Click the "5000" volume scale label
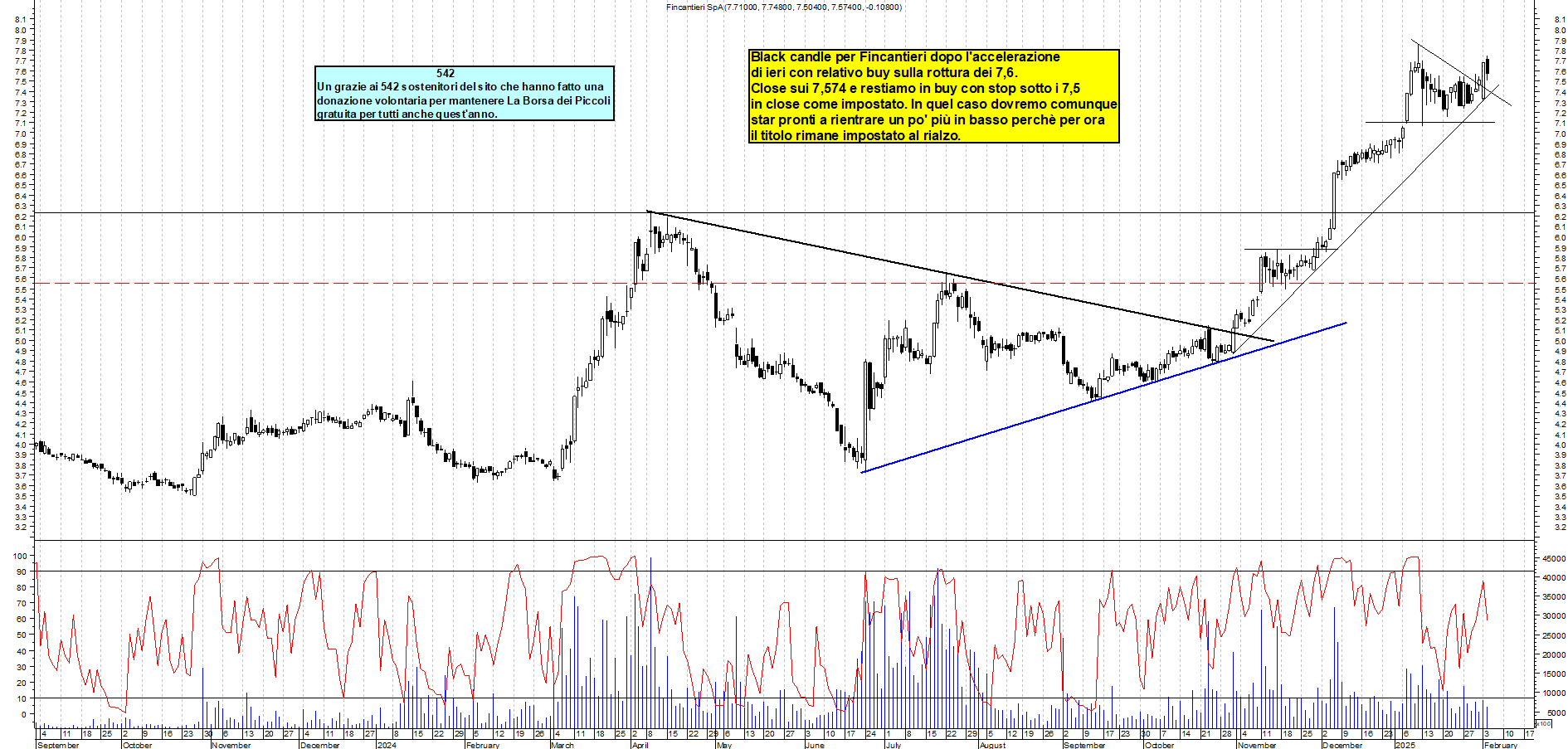The width and height of the screenshot is (1568, 749). (1556, 713)
